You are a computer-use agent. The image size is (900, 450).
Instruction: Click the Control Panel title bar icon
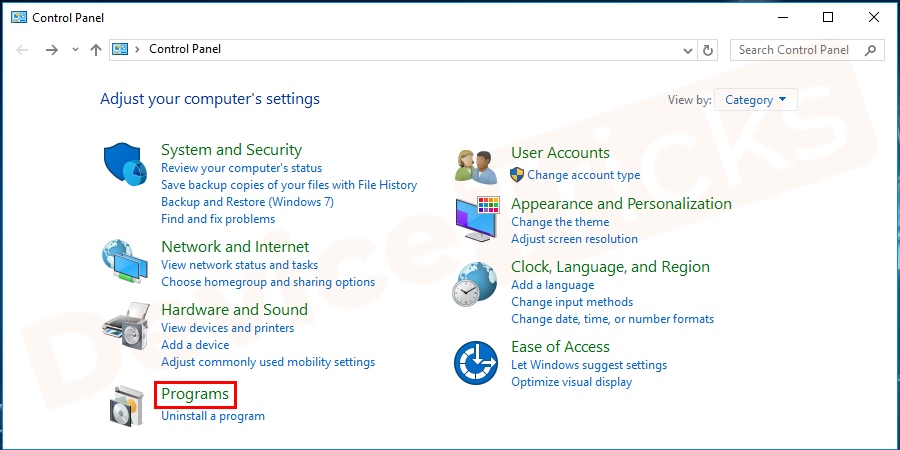19,17
